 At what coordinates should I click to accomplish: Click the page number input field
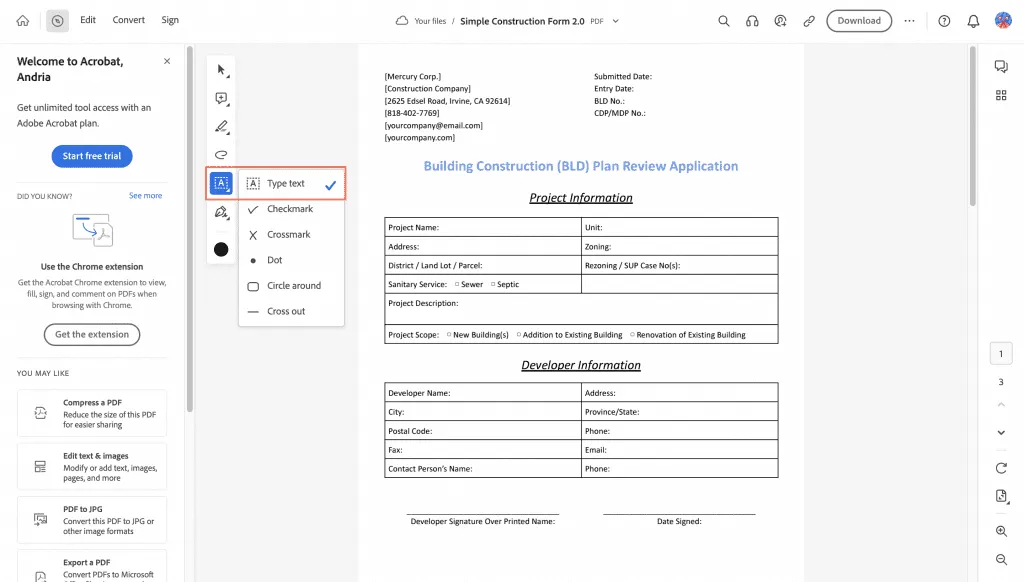[1001, 352]
